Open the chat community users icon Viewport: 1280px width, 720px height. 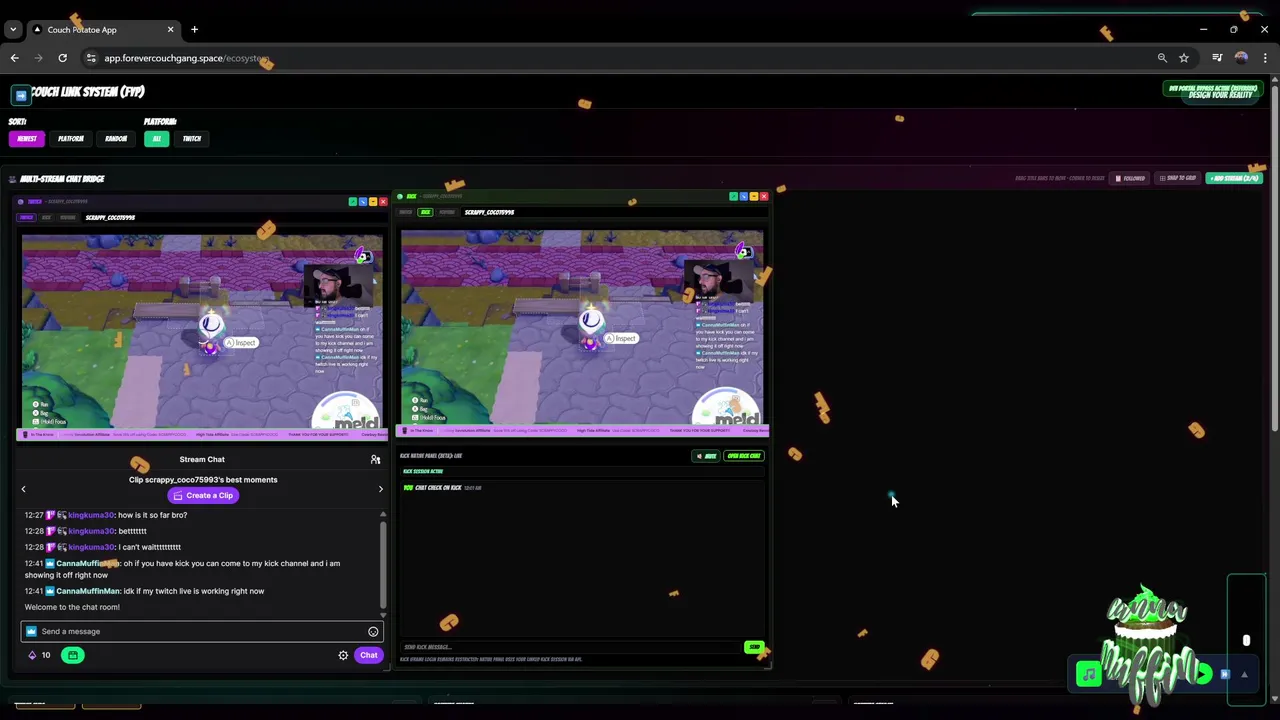coord(375,460)
